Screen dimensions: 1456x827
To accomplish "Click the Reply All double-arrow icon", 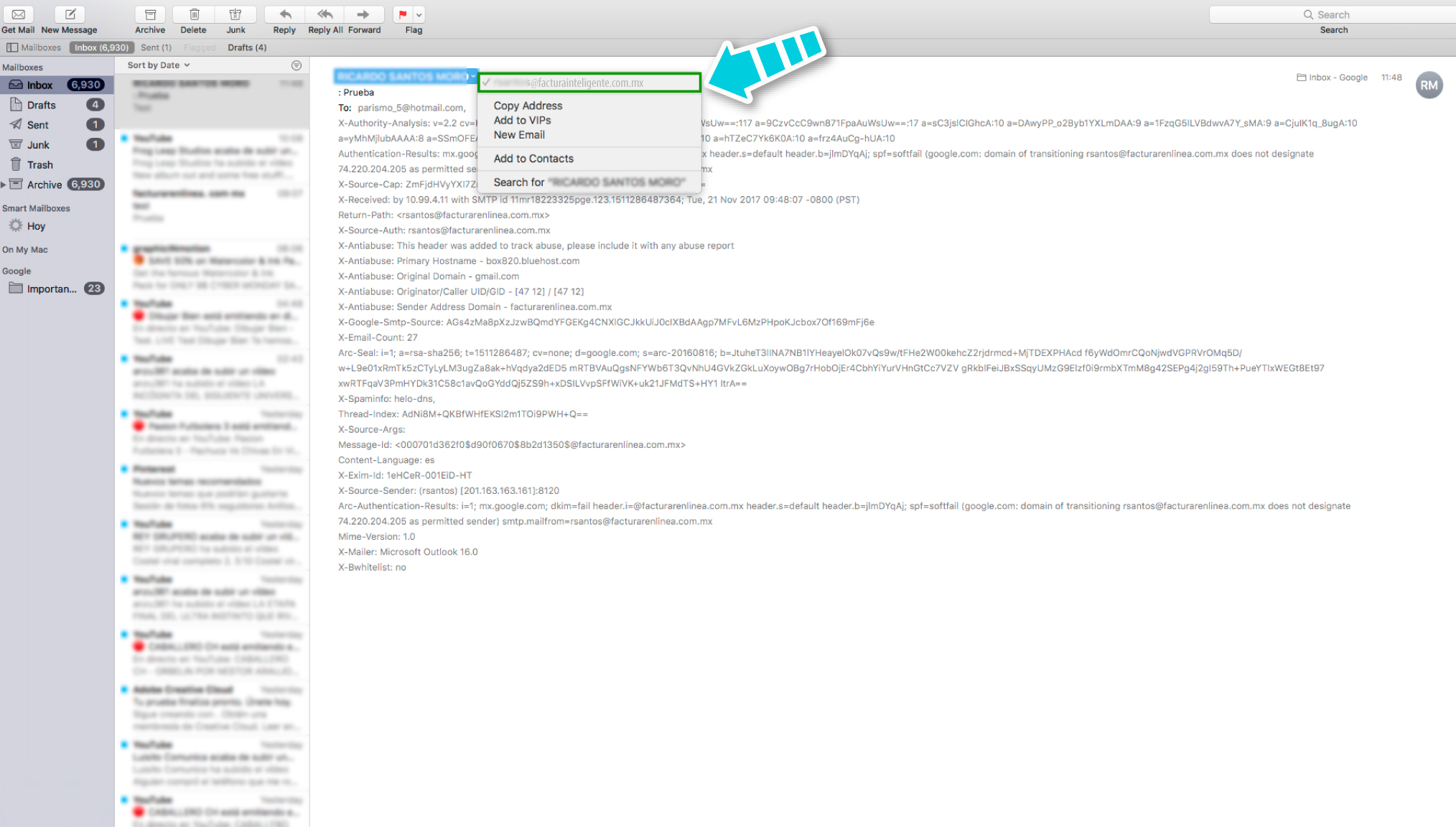I will [325, 14].
